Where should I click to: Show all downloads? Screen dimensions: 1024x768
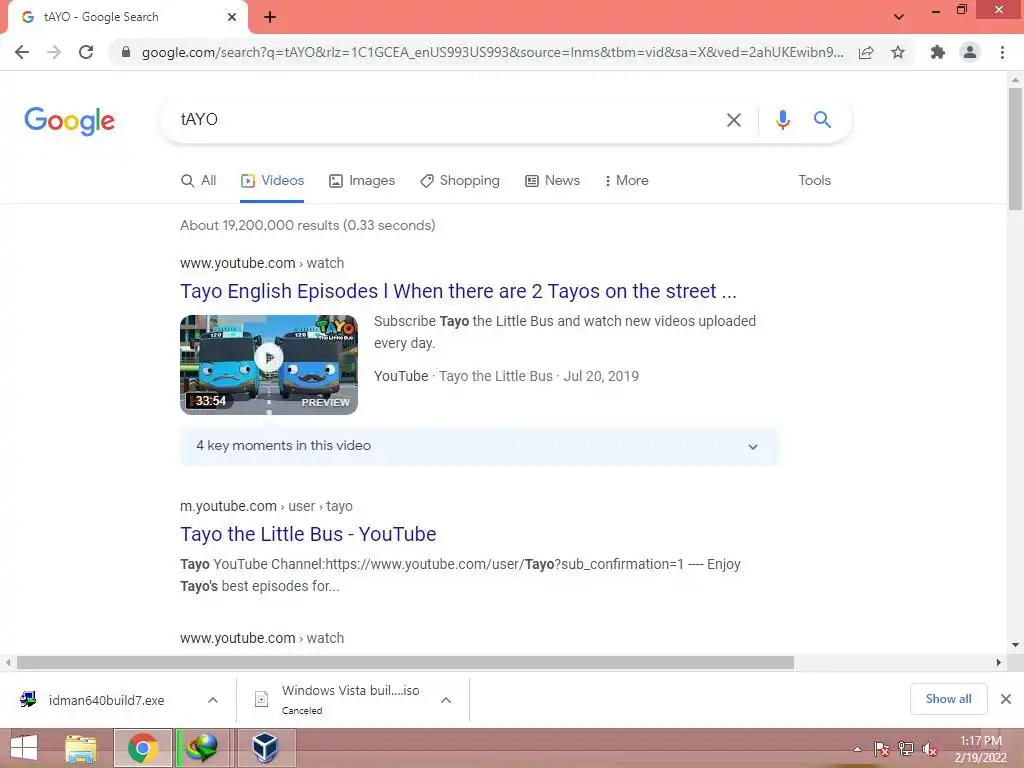point(949,699)
